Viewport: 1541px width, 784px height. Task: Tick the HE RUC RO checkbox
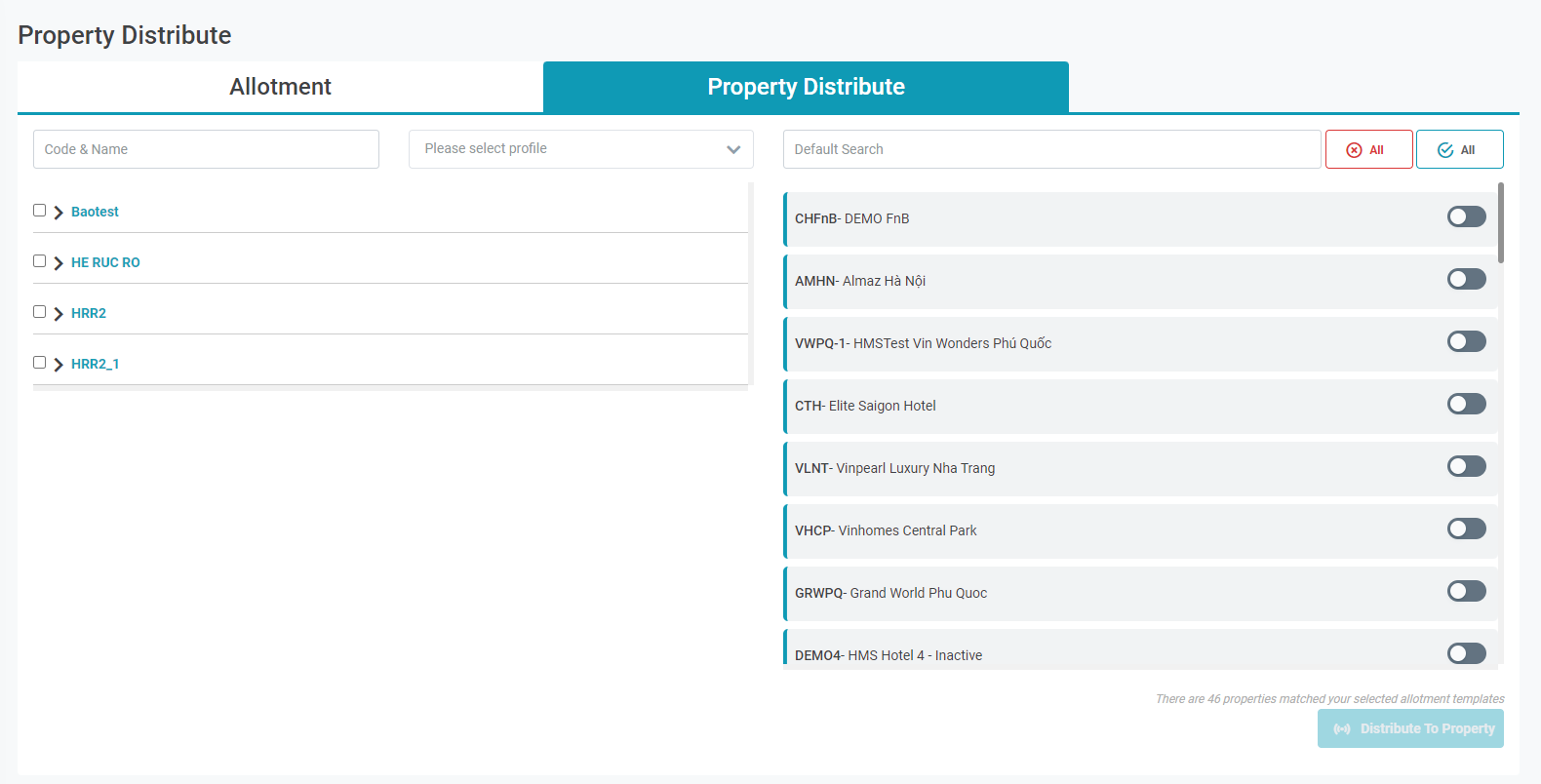(40, 261)
